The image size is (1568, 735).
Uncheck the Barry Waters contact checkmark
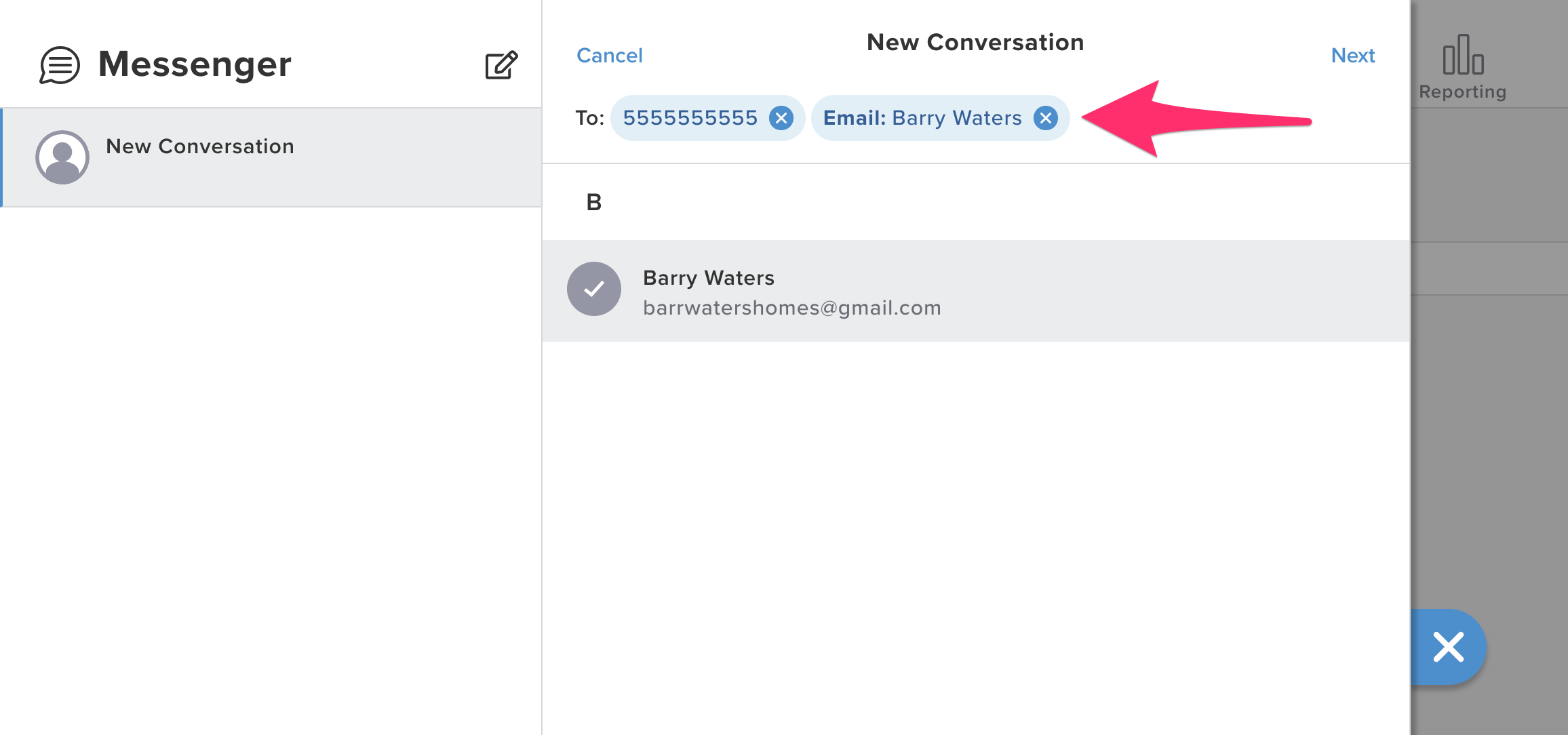pos(594,289)
